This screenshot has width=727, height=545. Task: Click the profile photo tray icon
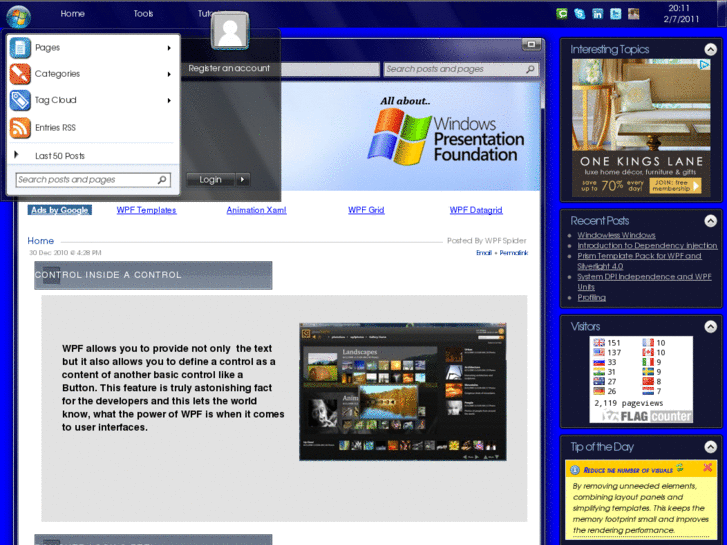tap(634, 13)
